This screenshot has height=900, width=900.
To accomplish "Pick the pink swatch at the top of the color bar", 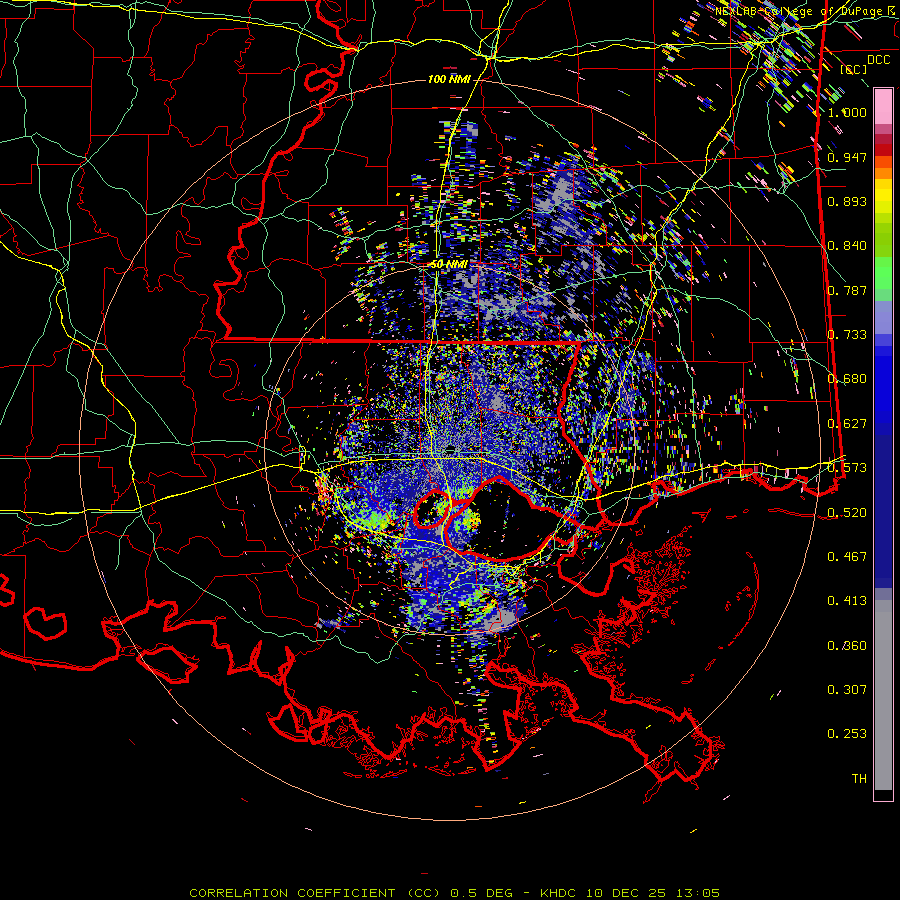I will (x=883, y=106).
